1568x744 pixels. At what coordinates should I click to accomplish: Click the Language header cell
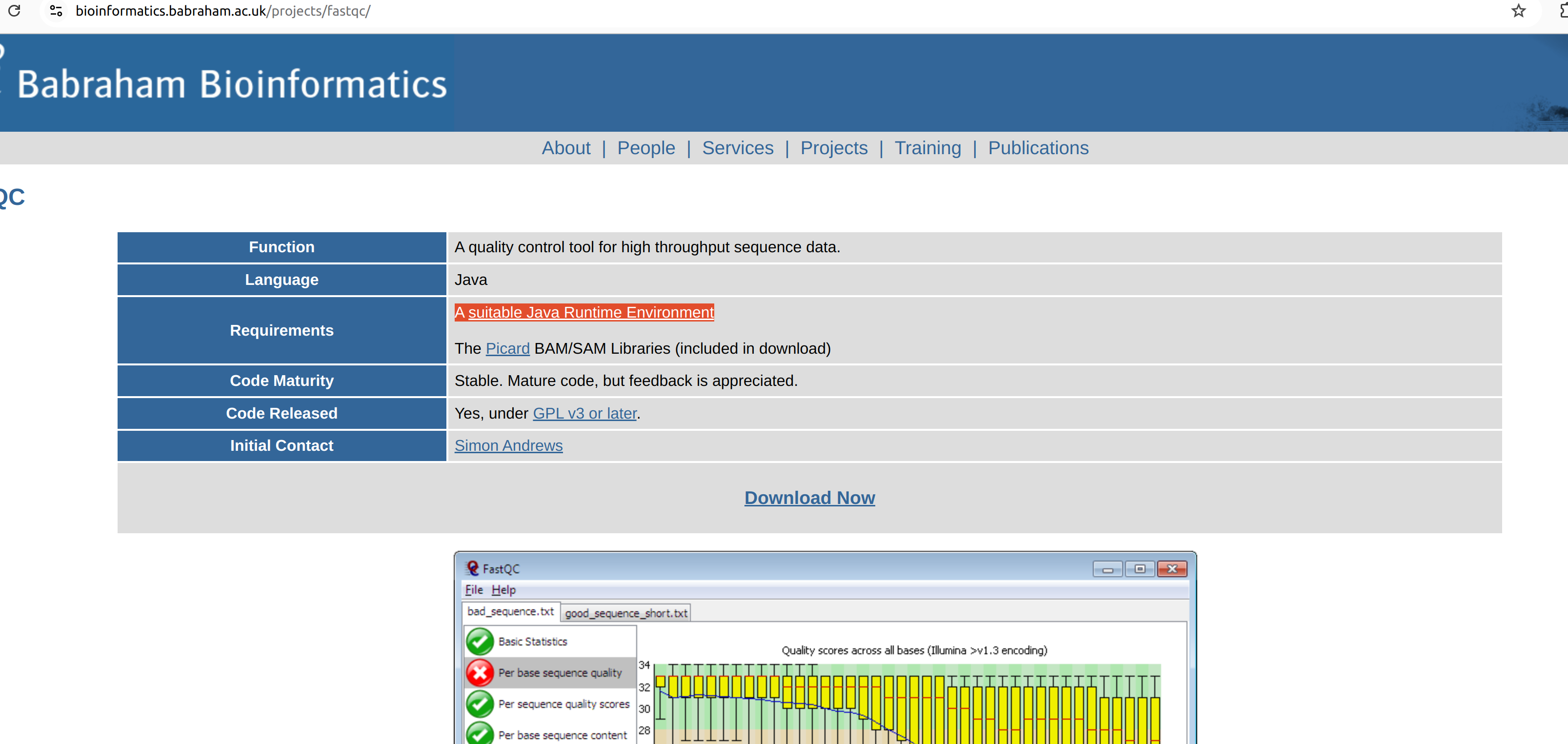coord(282,280)
